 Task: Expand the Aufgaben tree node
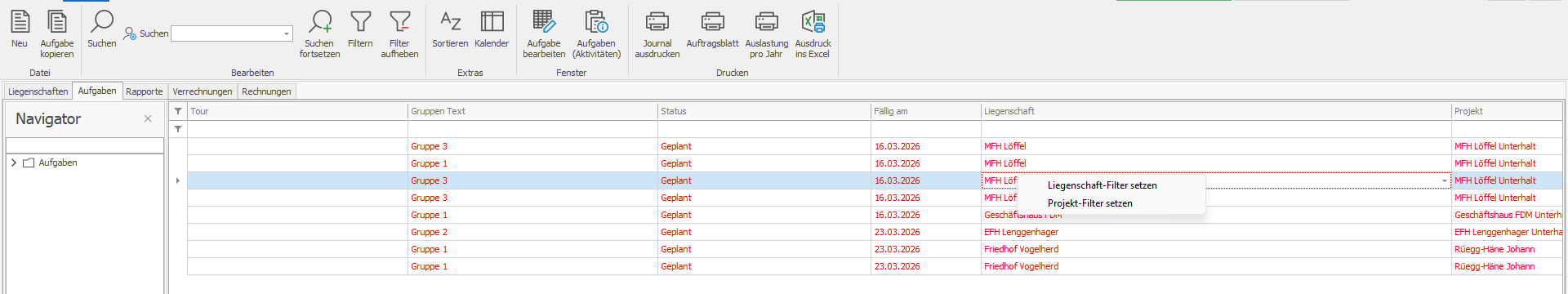click(14, 163)
